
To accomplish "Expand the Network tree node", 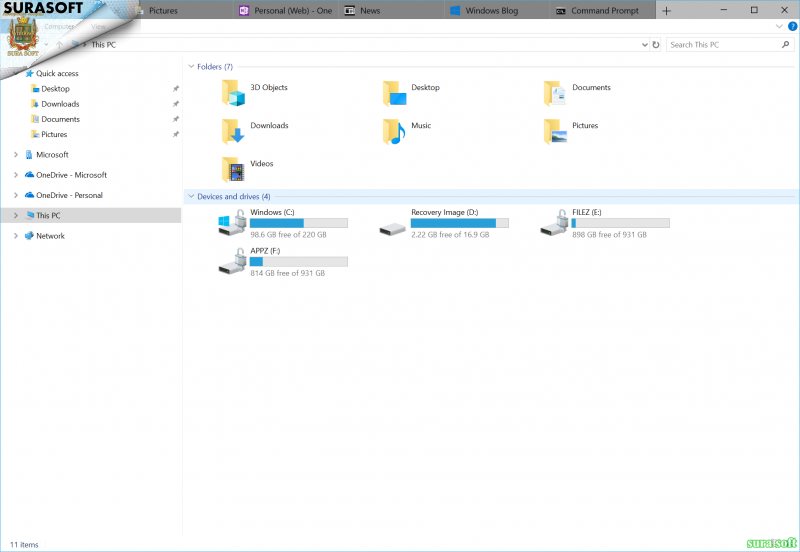I will [16, 236].
